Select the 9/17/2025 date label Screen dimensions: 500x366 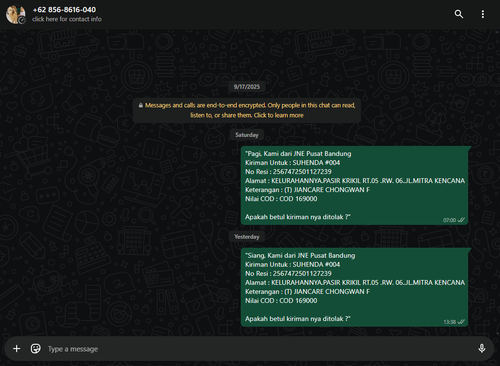[247, 87]
